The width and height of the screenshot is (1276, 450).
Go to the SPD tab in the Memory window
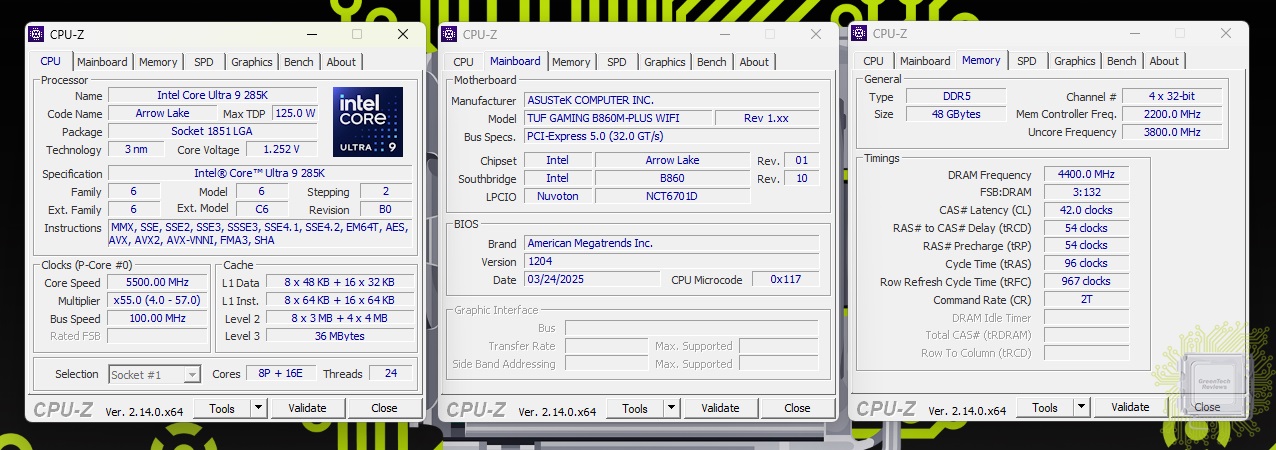[x=1027, y=61]
